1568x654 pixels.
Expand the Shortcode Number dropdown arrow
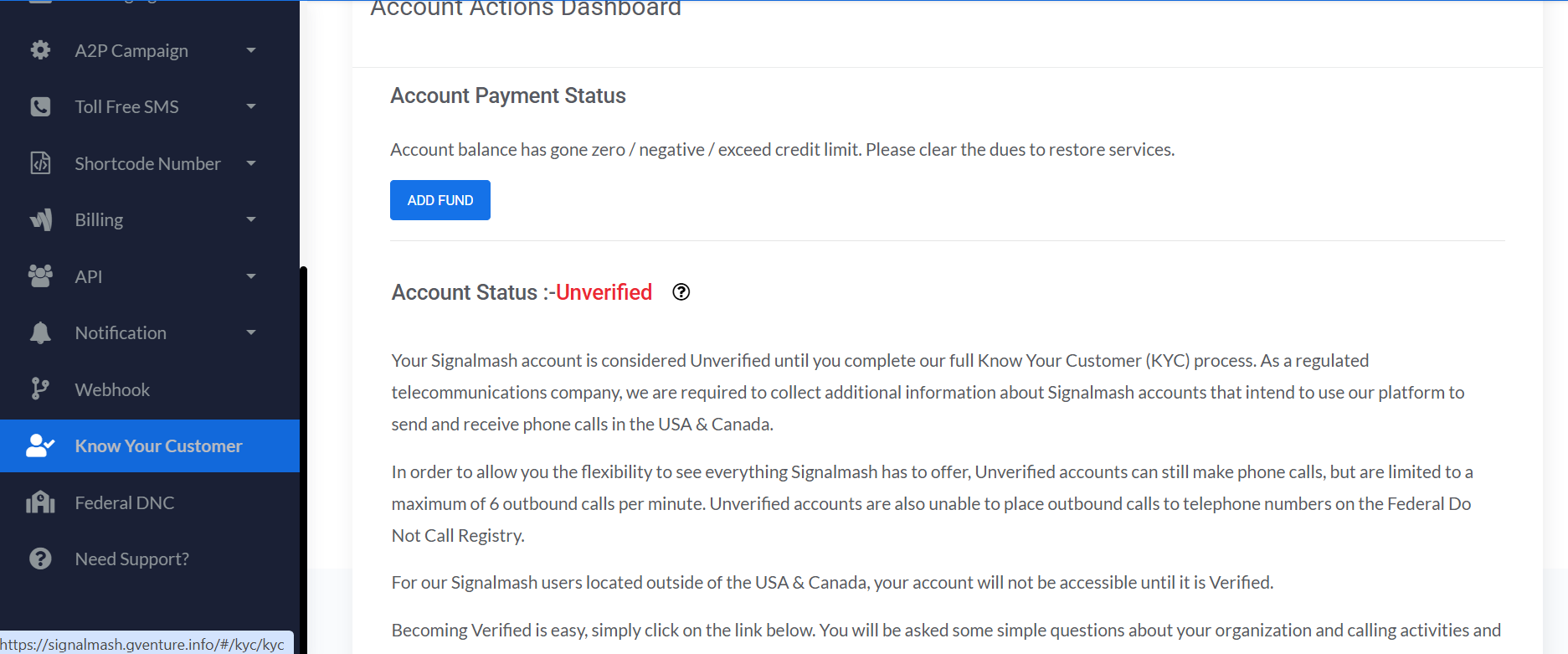(251, 163)
